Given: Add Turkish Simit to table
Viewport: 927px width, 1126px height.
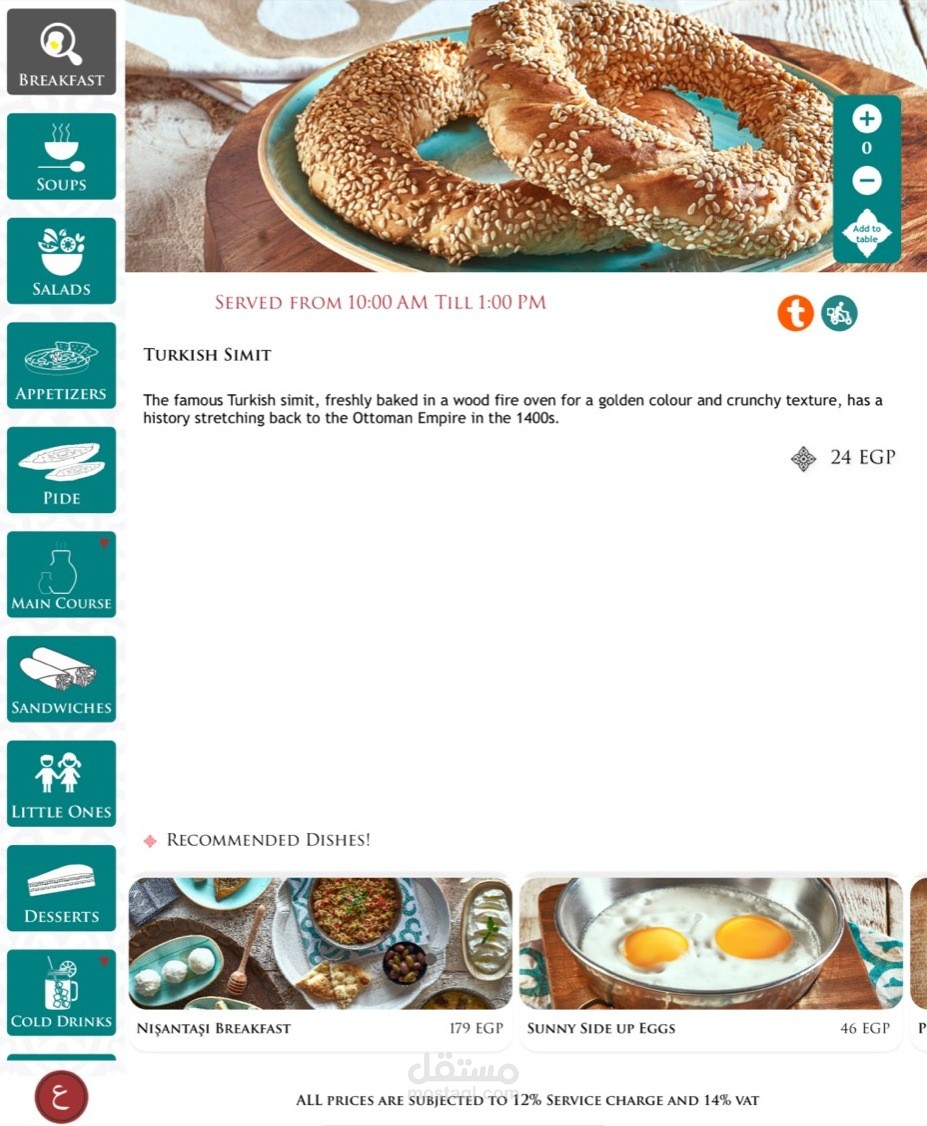Looking at the screenshot, I should pos(867,234).
